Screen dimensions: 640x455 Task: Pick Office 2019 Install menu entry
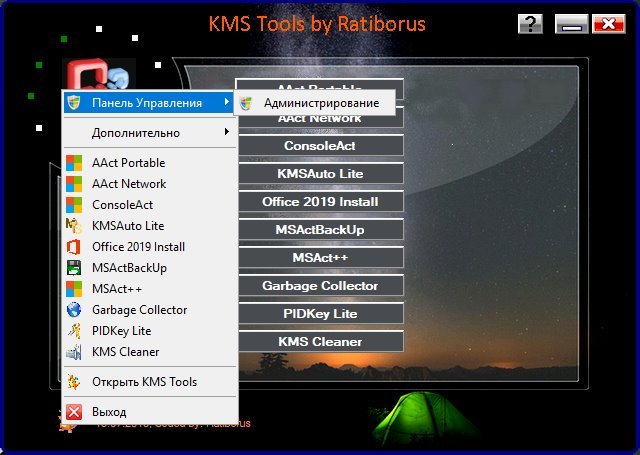click(x=149, y=247)
